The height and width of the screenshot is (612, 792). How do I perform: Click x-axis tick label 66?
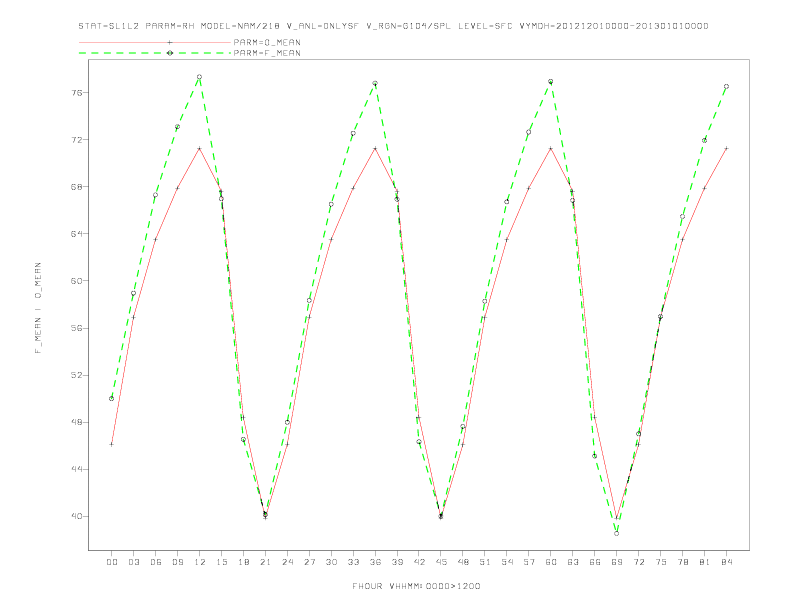595,562
